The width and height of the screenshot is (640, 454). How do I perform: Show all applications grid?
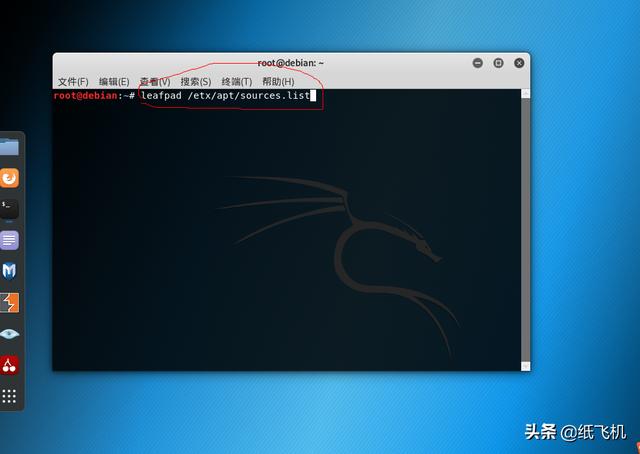9,396
